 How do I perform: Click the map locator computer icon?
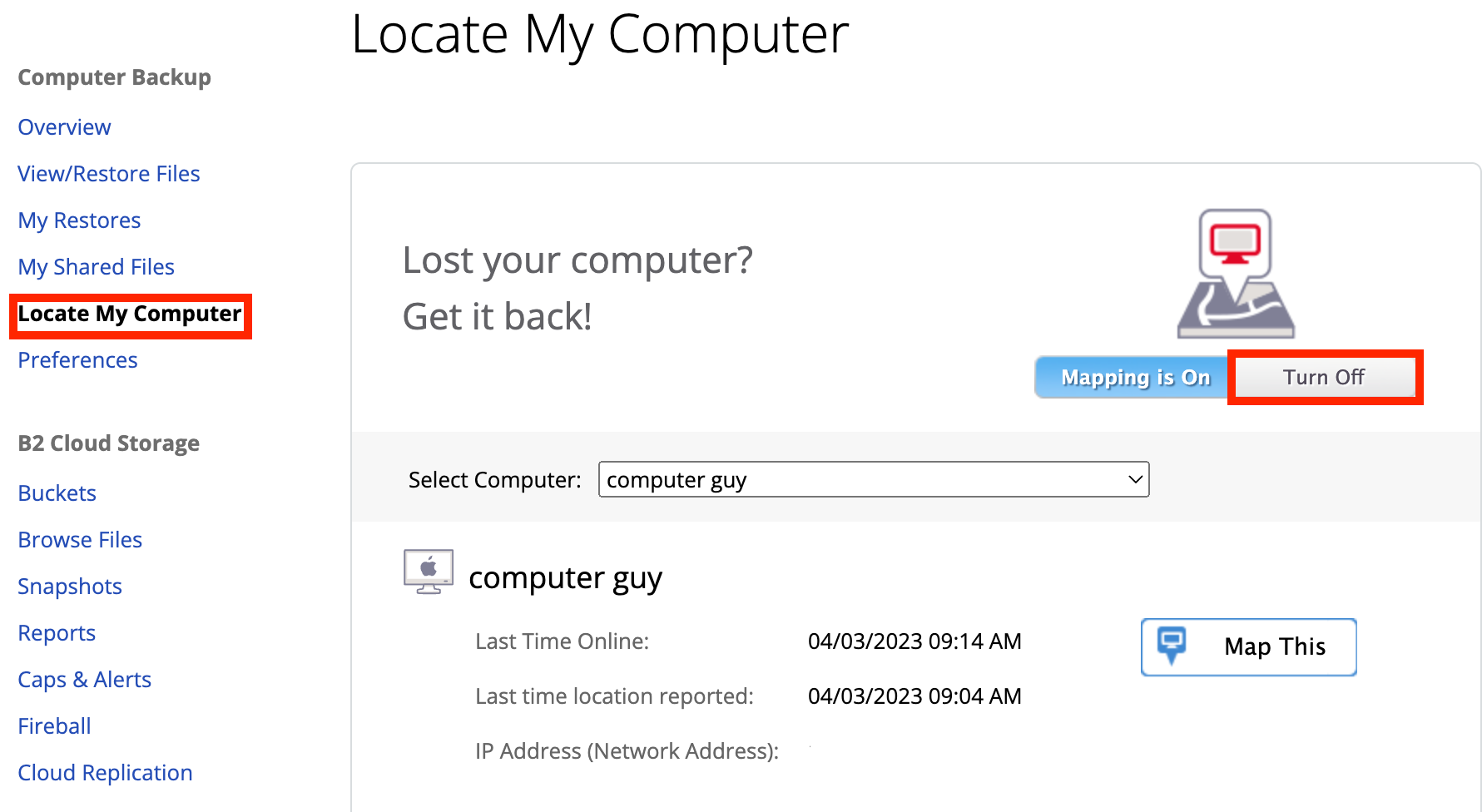(1236, 274)
